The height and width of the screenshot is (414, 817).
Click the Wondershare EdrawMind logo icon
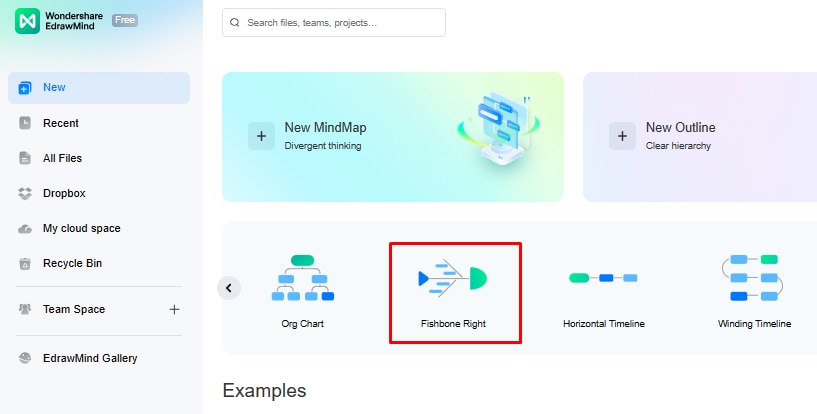coord(26,22)
